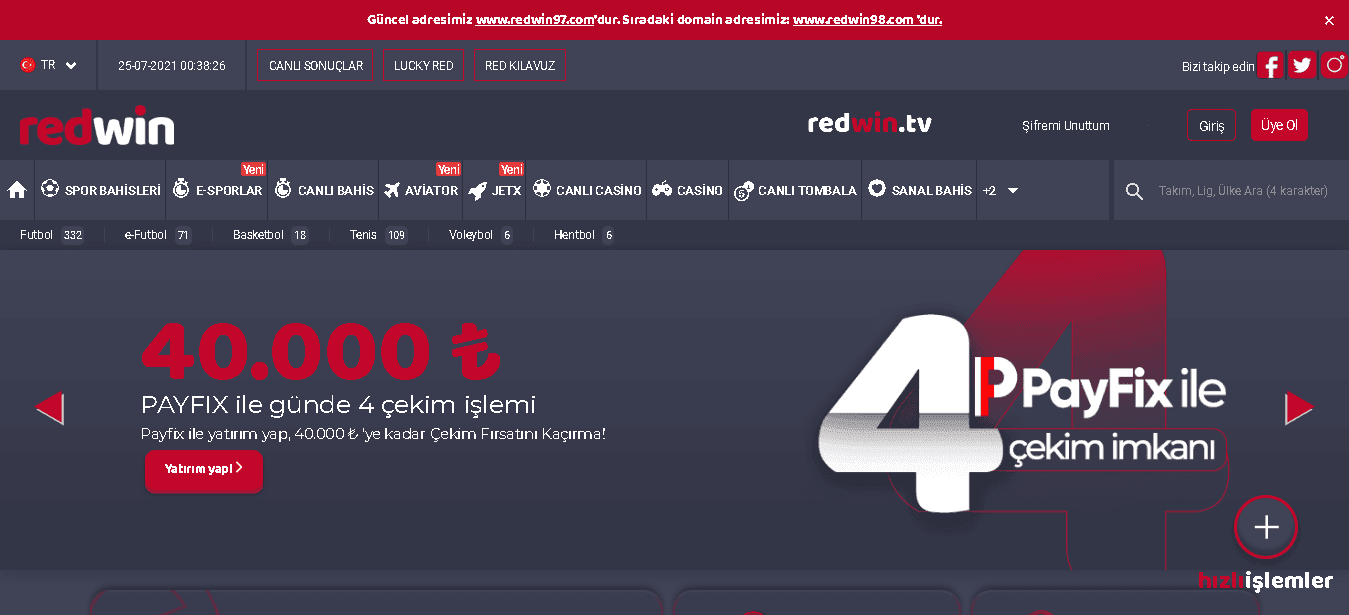Viewport: 1349px width, 615px height.
Task: Select Hentbol 6 sport filter
Action: point(584,235)
